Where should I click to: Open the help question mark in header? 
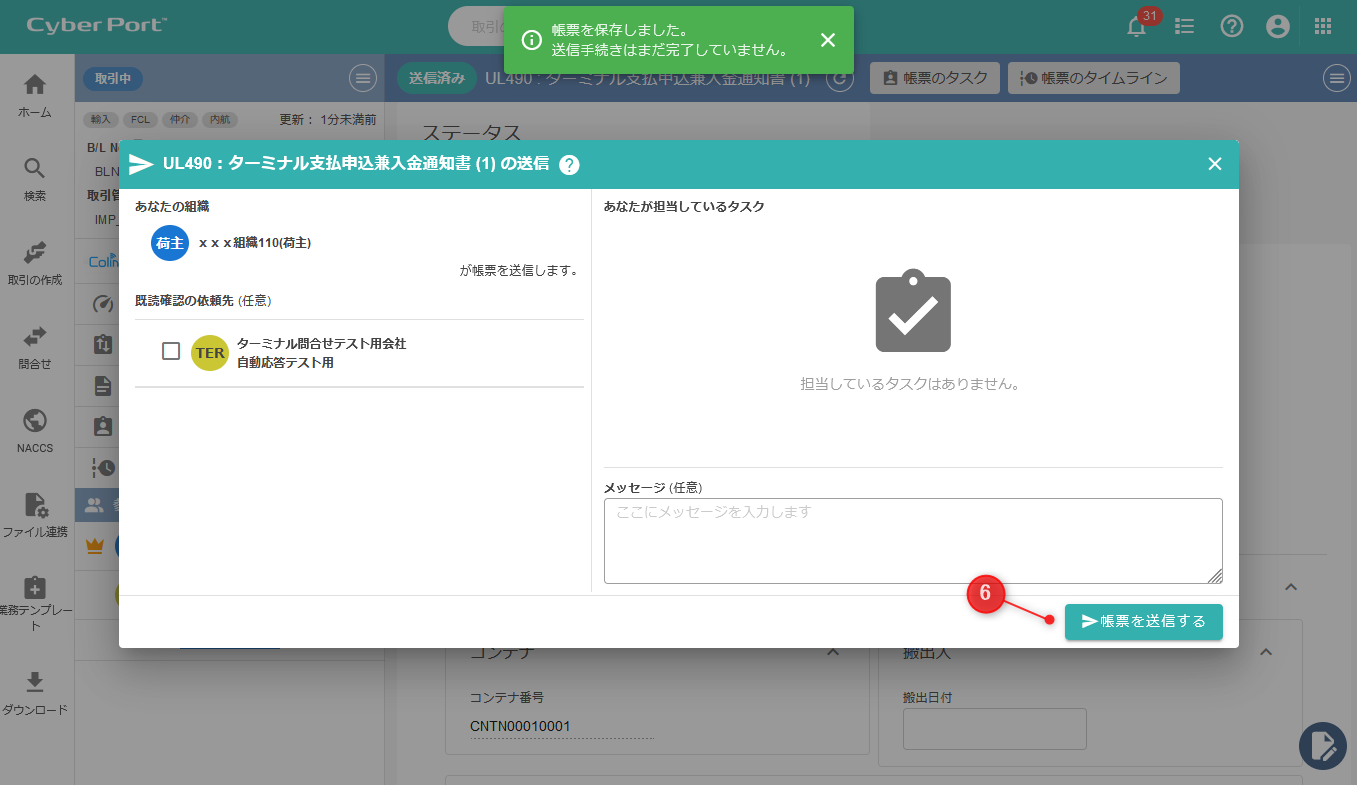(x=1232, y=27)
